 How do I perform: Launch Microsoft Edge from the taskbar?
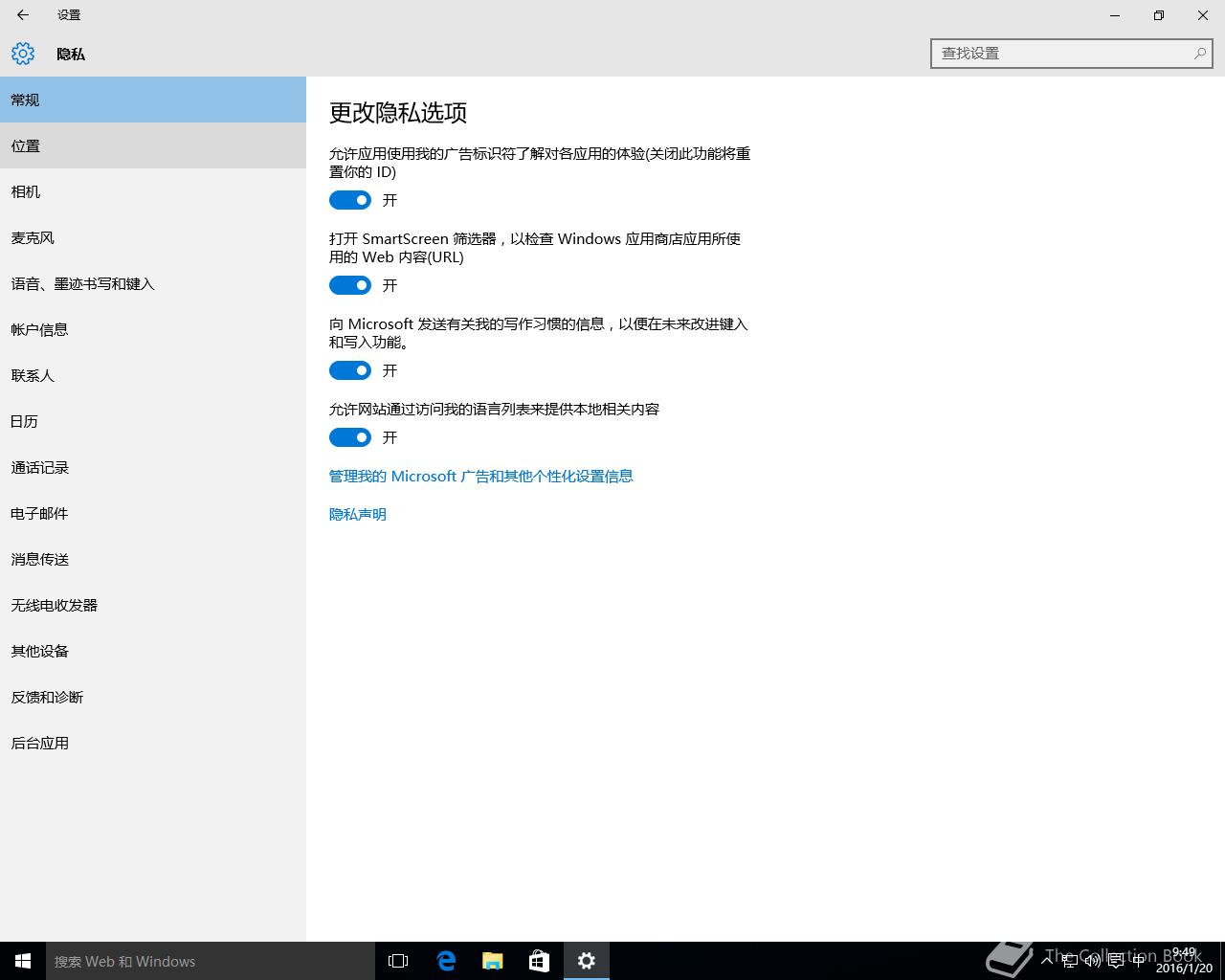[446, 961]
